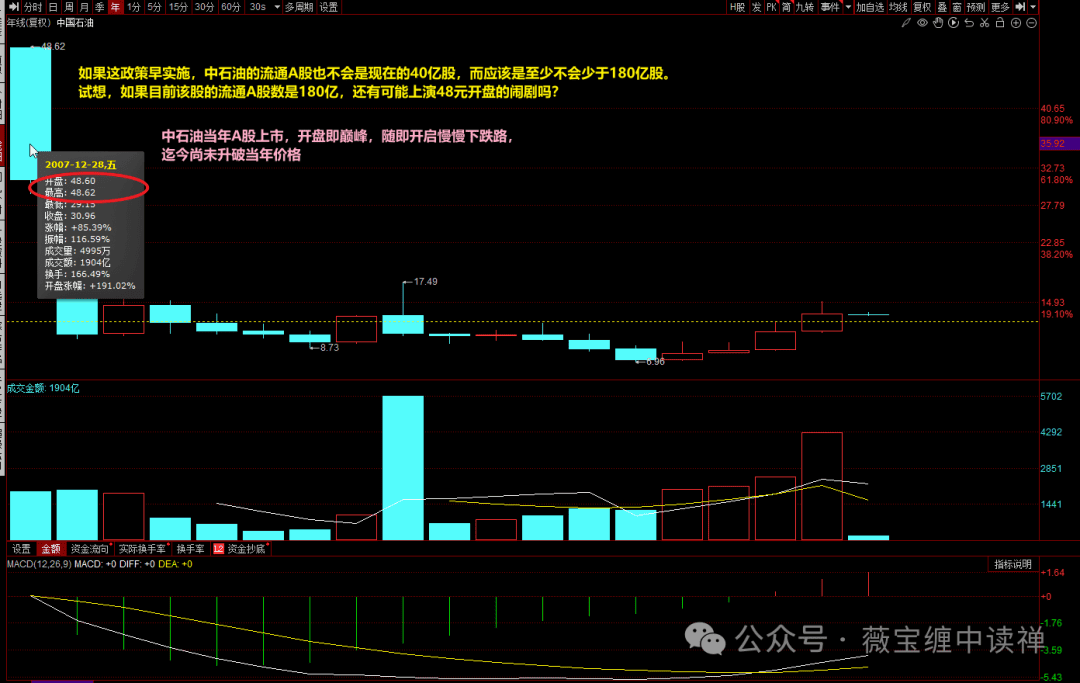The image size is (1080, 683).
Task: Click the right-side collapse arrow icon
Action: [x=1020, y=7]
